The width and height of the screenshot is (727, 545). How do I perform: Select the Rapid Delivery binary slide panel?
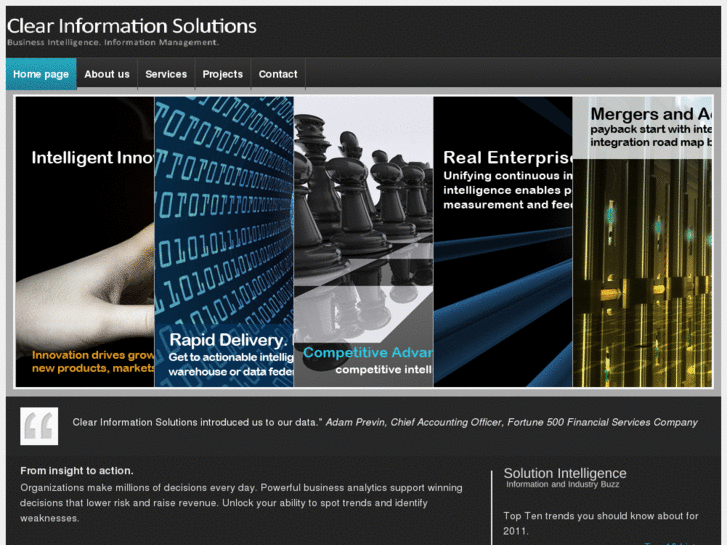[x=224, y=242]
